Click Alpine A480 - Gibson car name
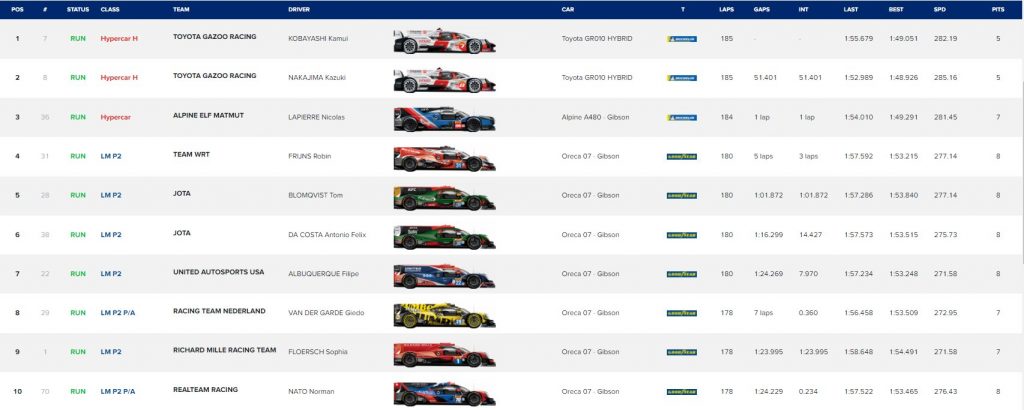Image resolution: width=1024 pixels, height=410 pixels. pos(596,118)
